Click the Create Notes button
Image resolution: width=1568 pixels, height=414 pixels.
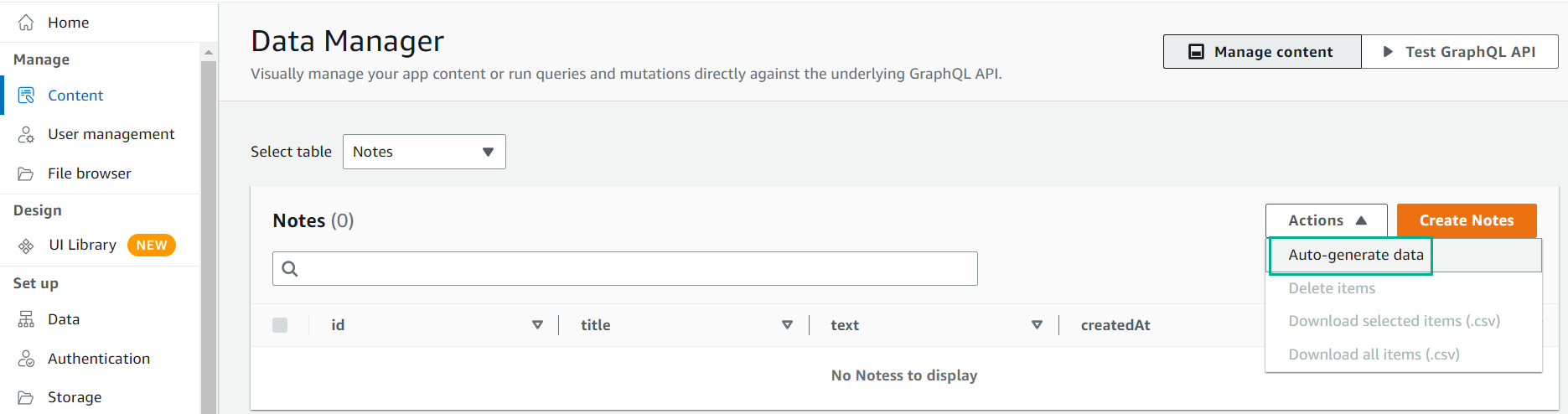coord(1467,220)
